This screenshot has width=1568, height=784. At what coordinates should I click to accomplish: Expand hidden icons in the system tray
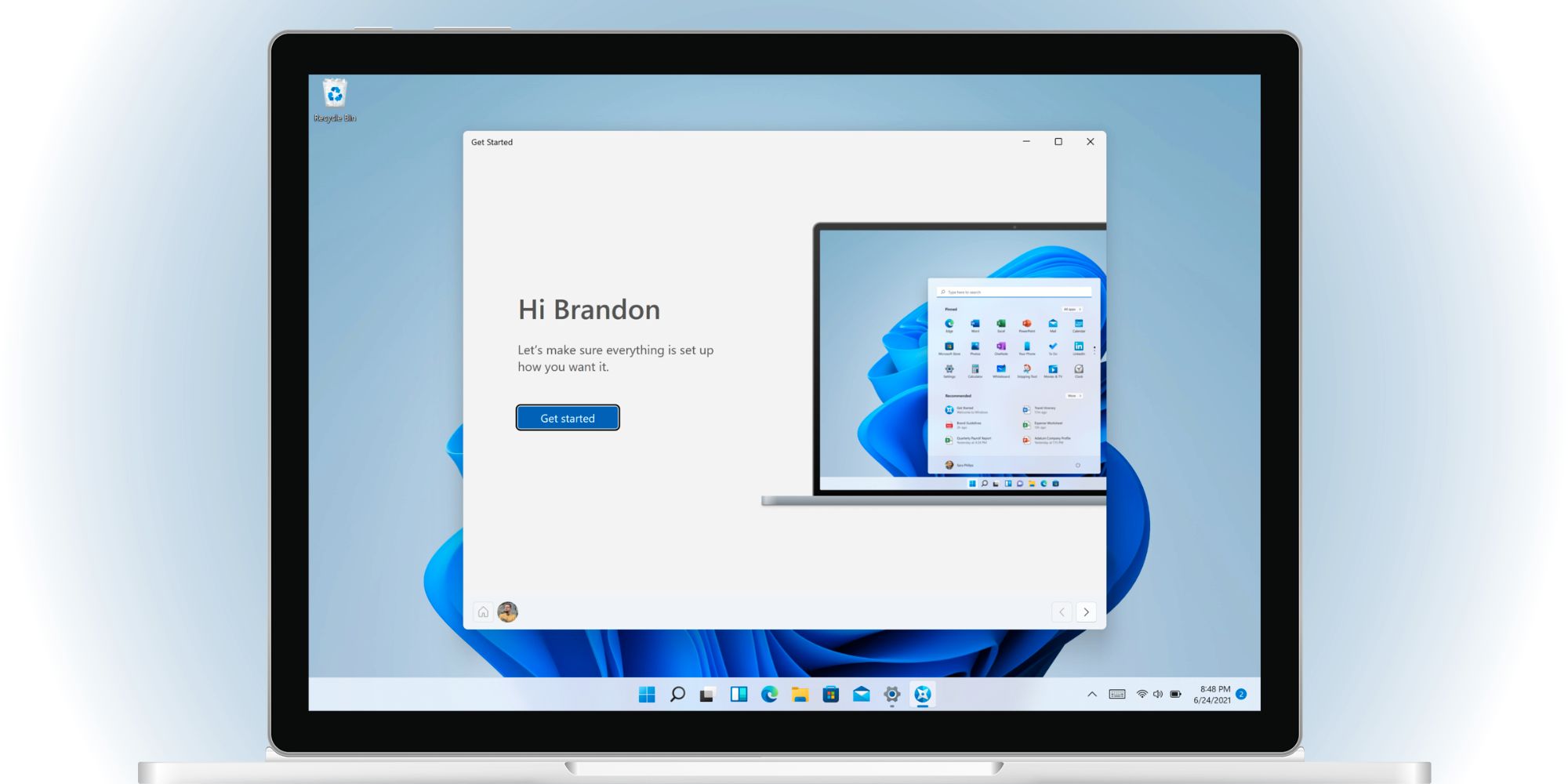pyautogui.click(x=1091, y=694)
